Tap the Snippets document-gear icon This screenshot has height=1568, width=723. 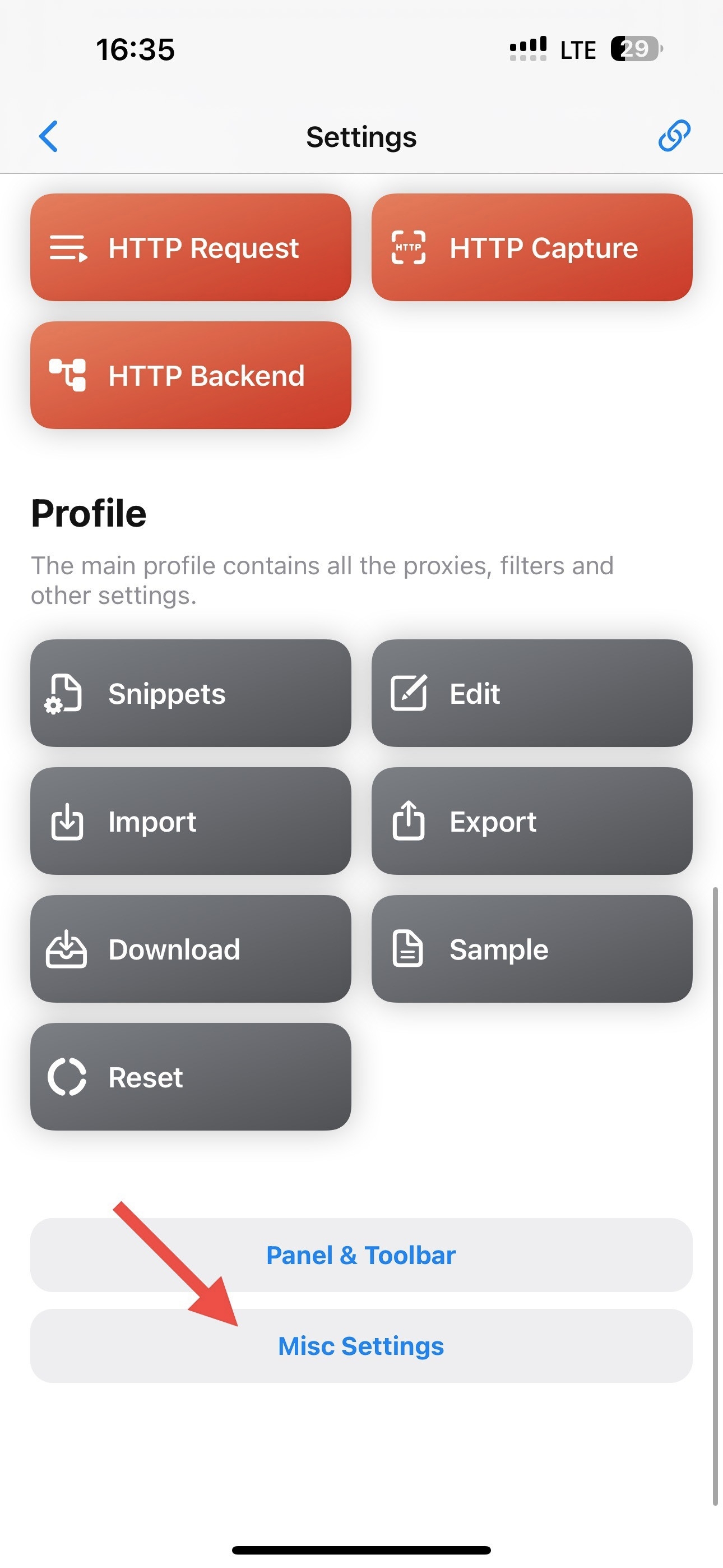tap(64, 693)
